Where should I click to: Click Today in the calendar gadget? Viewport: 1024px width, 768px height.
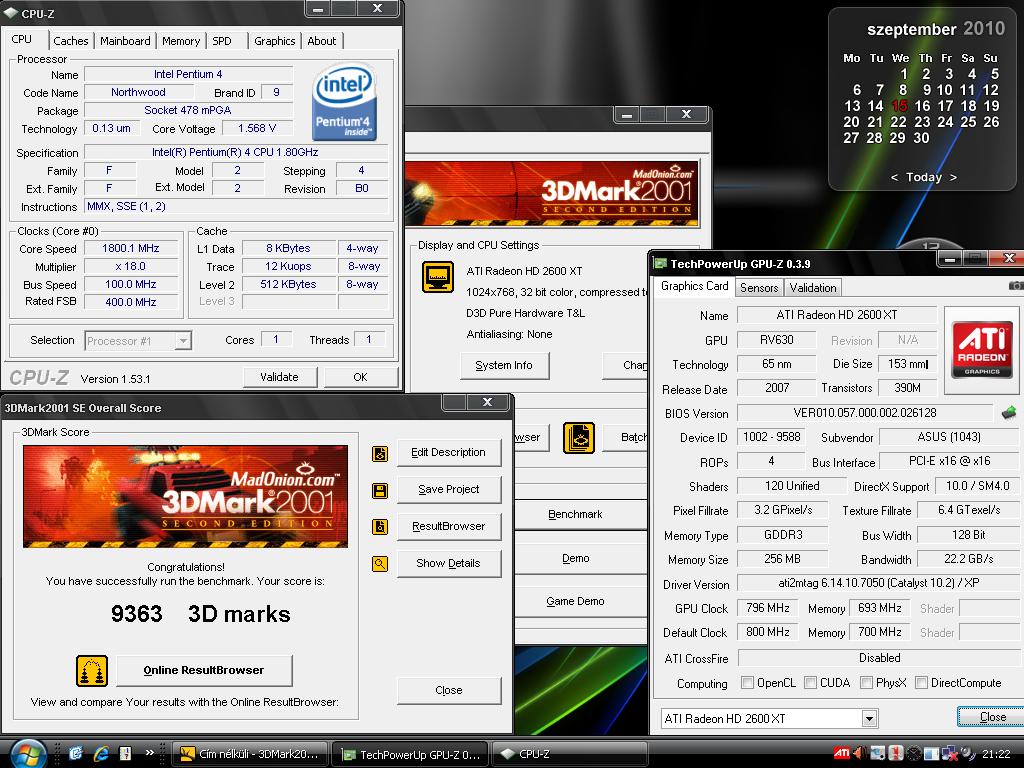[x=923, y=177]
